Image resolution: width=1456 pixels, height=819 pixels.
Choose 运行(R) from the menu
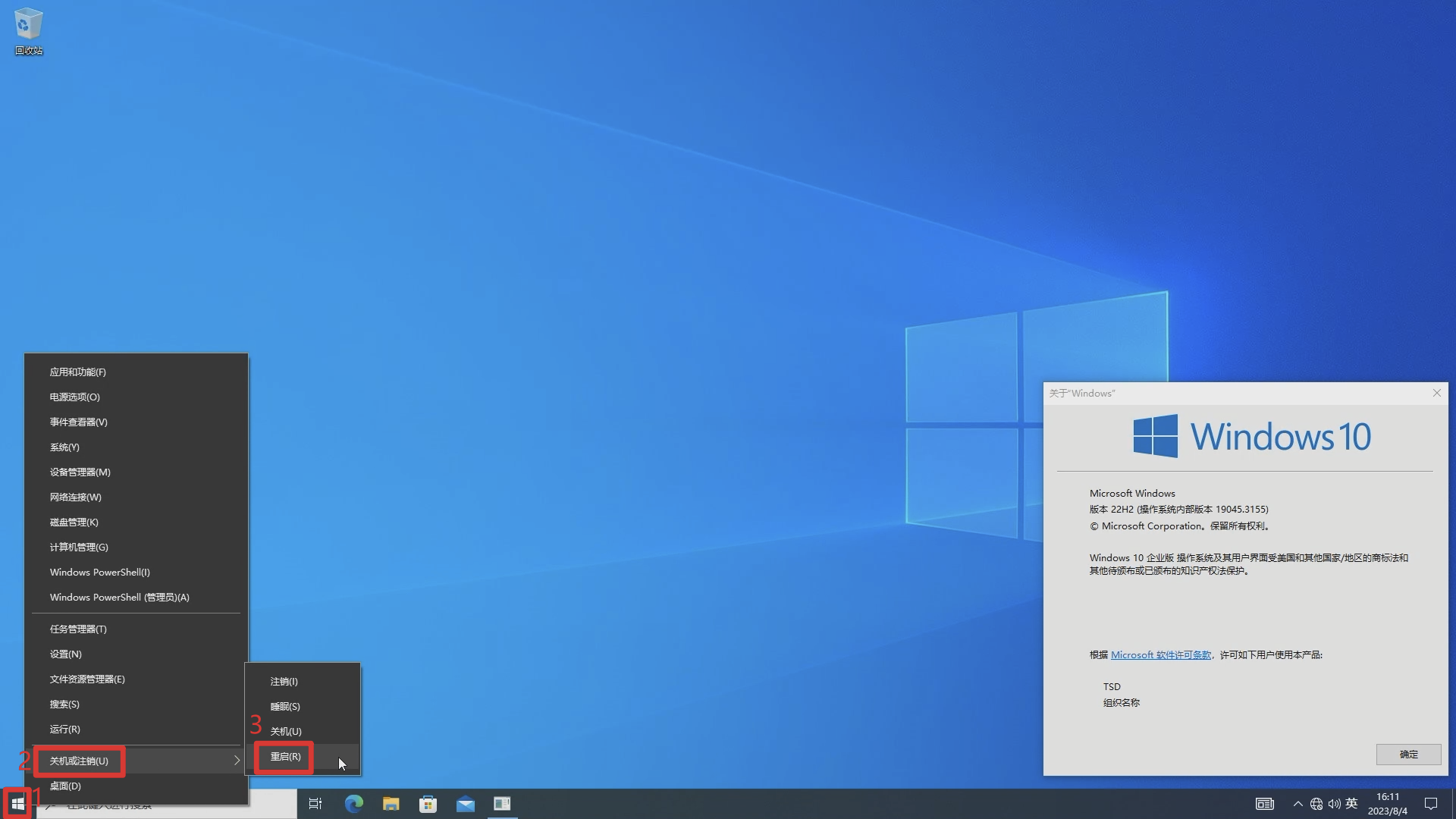[136, 730]
